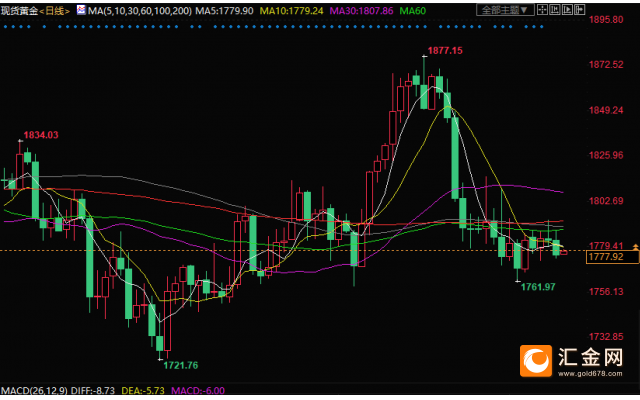
Task: Activate the crosshair cursor tool icon
Action: point(542,10)
